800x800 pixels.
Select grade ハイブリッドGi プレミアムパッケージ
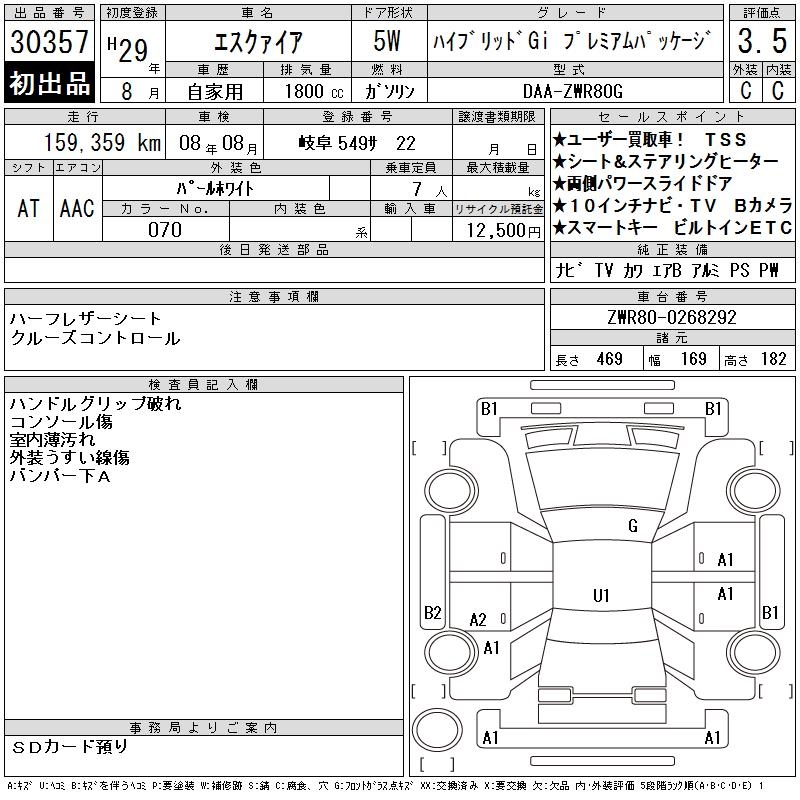[x=571, y=41]
